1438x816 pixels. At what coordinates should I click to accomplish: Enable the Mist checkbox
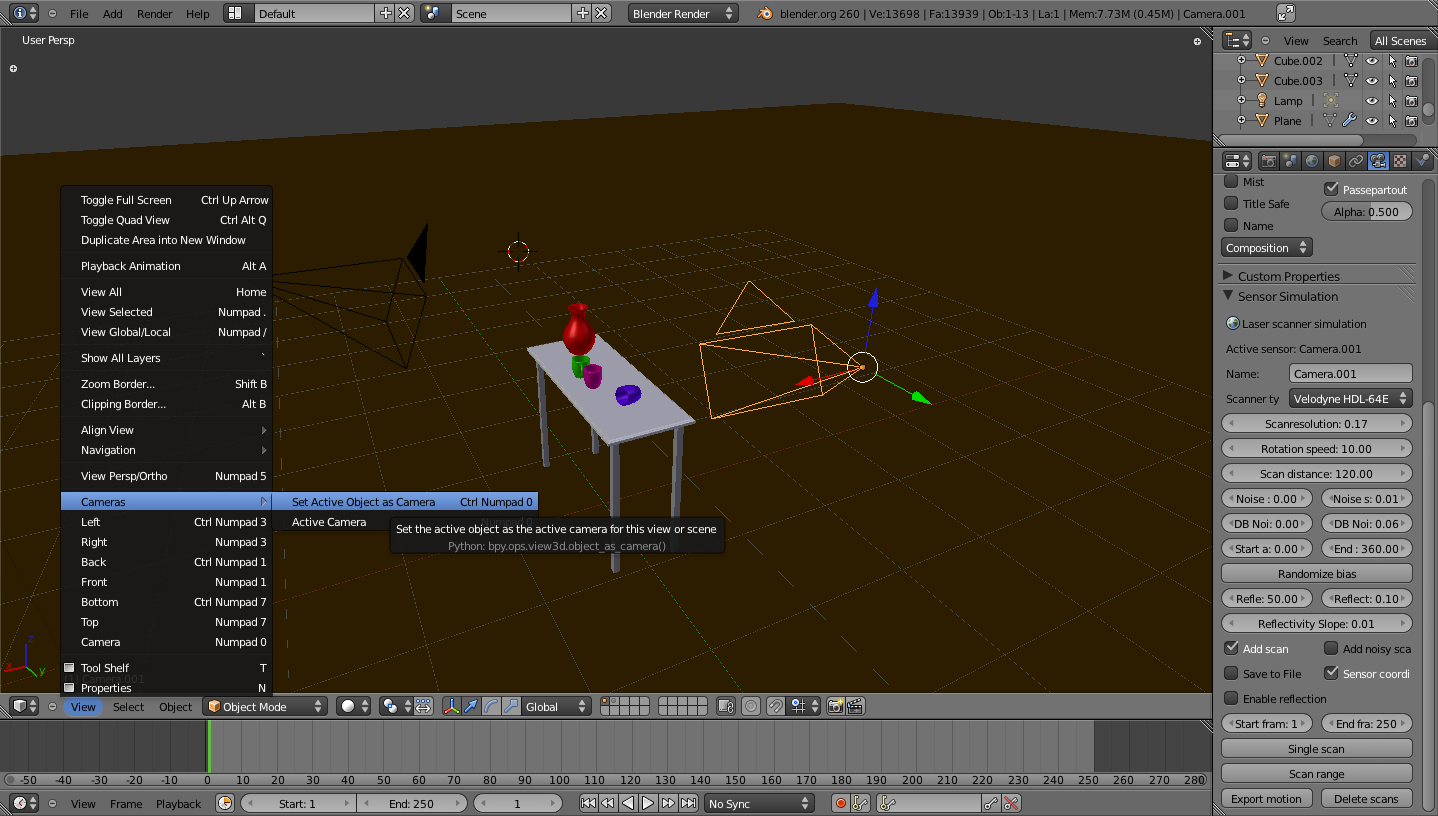pyautogui.click(x=1231, y=181)
